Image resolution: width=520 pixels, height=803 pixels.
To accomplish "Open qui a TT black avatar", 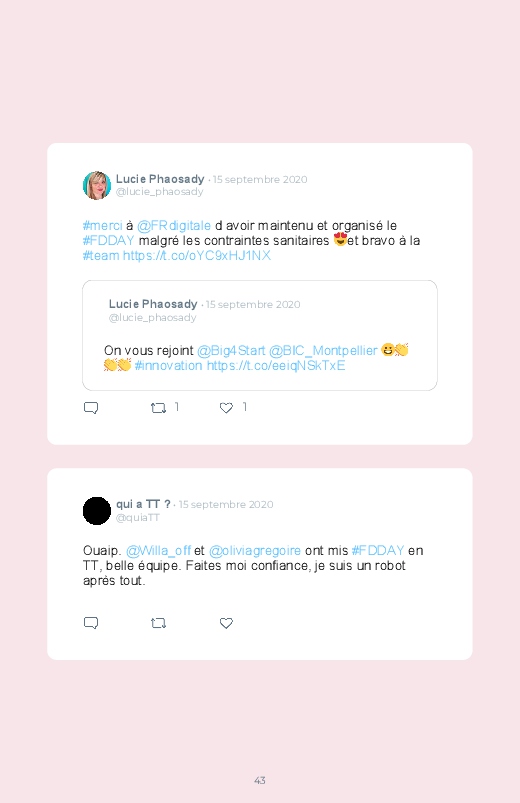I will pos(97,511).
